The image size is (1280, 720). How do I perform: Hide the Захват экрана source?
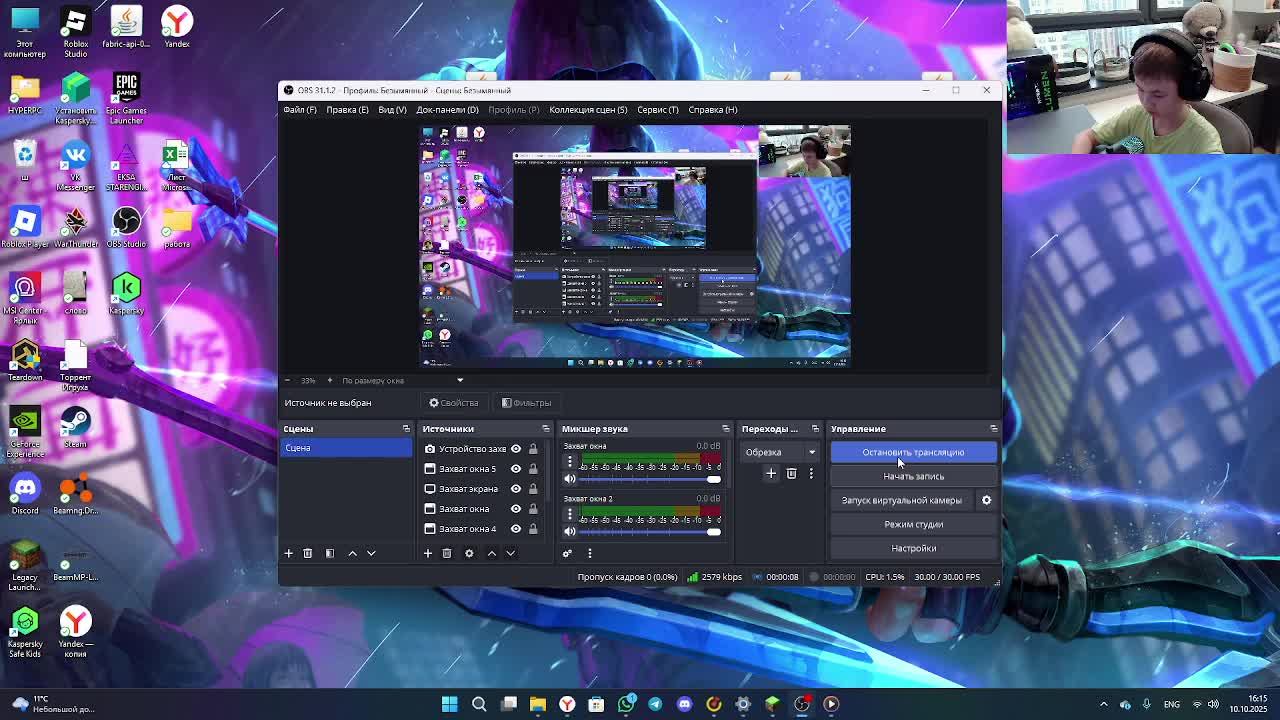pyautogui.click(x=516, y=489)
